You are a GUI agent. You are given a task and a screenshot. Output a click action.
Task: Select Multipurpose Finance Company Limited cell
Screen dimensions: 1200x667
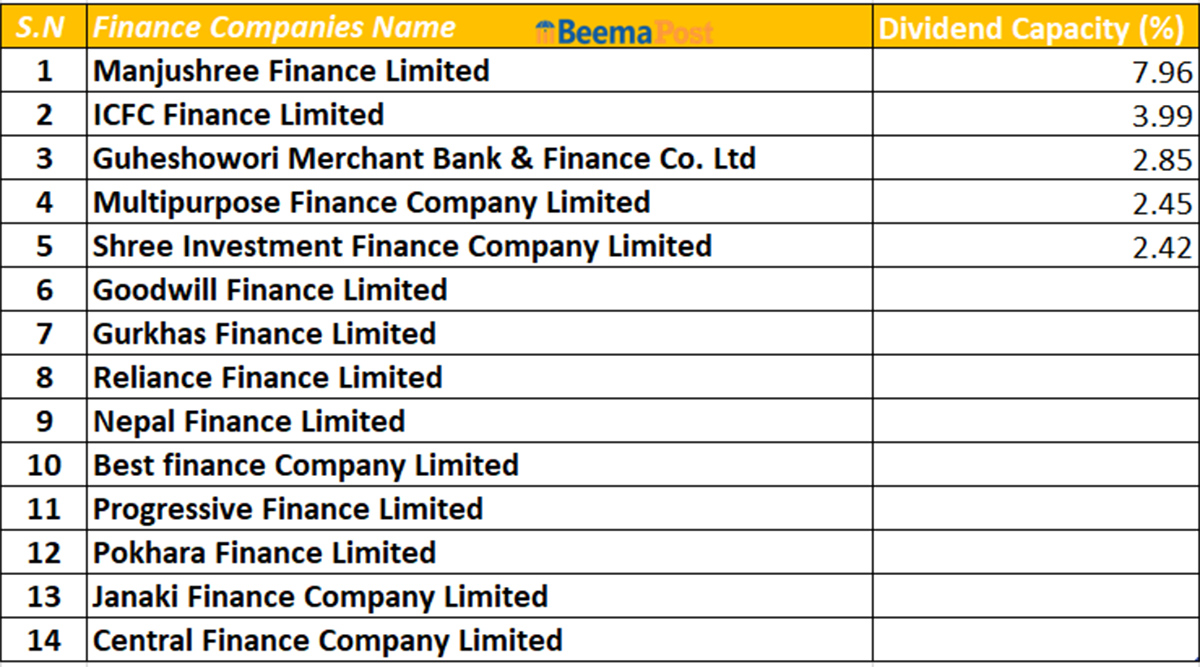371,203
